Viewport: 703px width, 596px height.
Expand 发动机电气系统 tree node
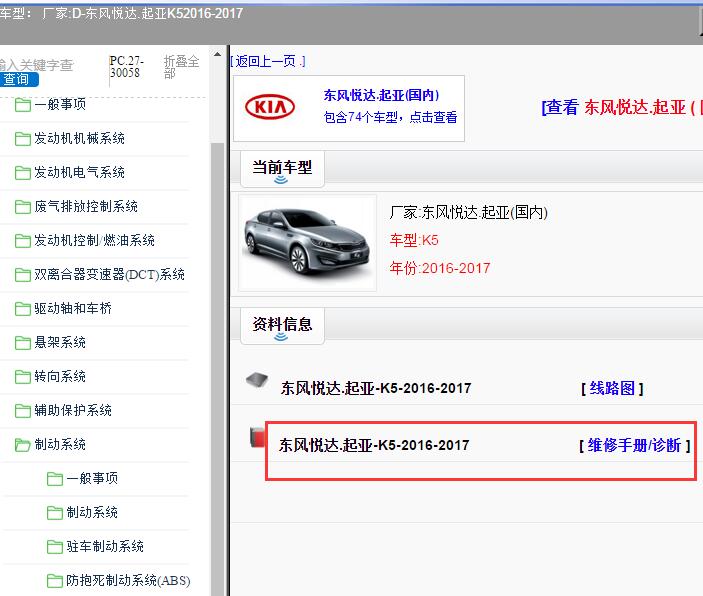tap(79, 173)
